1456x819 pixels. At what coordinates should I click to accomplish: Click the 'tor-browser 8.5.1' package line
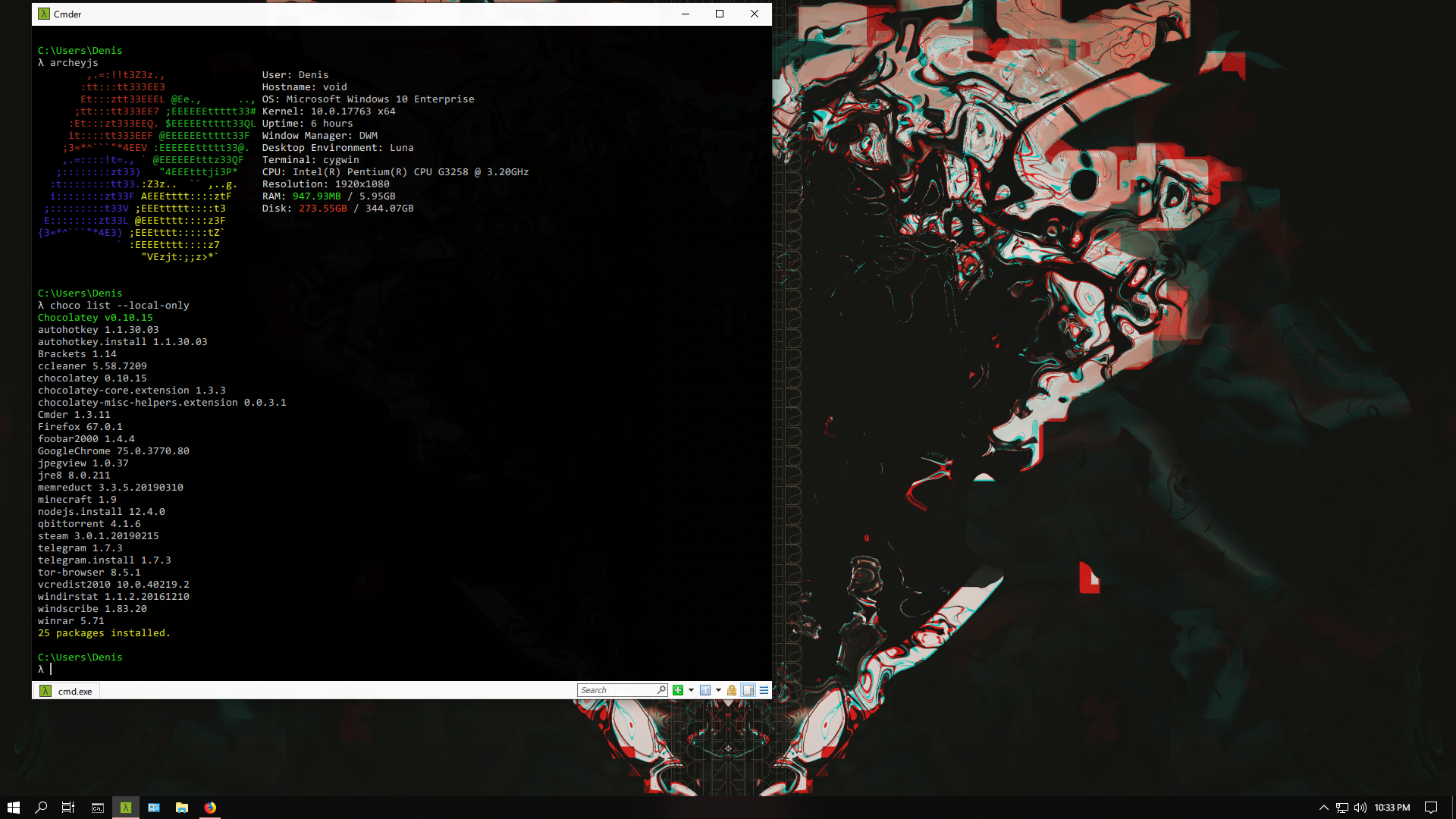click(x=89, y=573)
